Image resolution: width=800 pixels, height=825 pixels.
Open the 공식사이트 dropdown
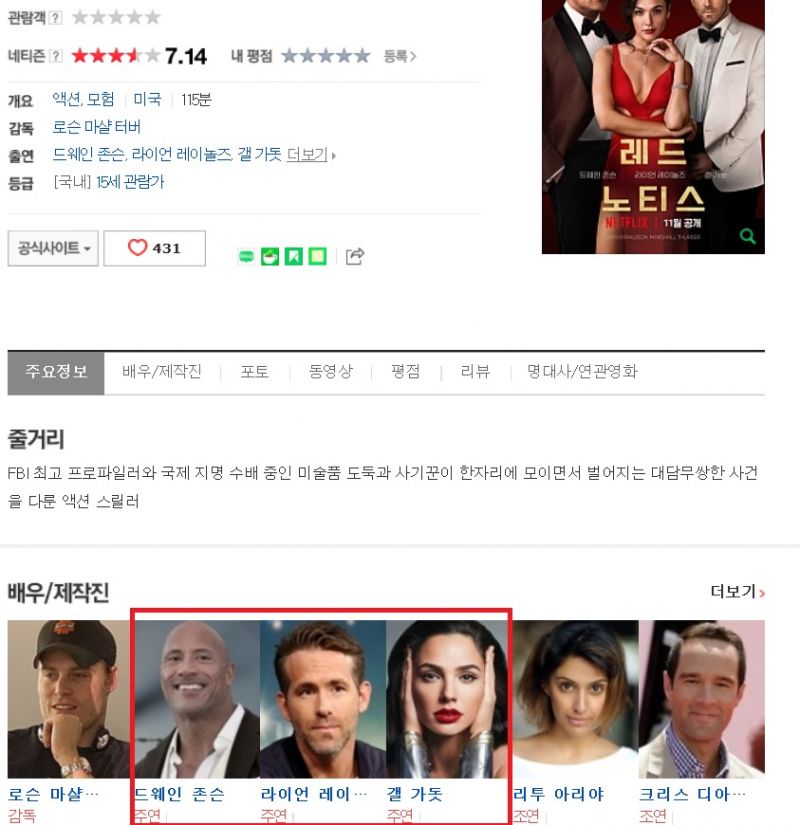click(x=53, y=248)
